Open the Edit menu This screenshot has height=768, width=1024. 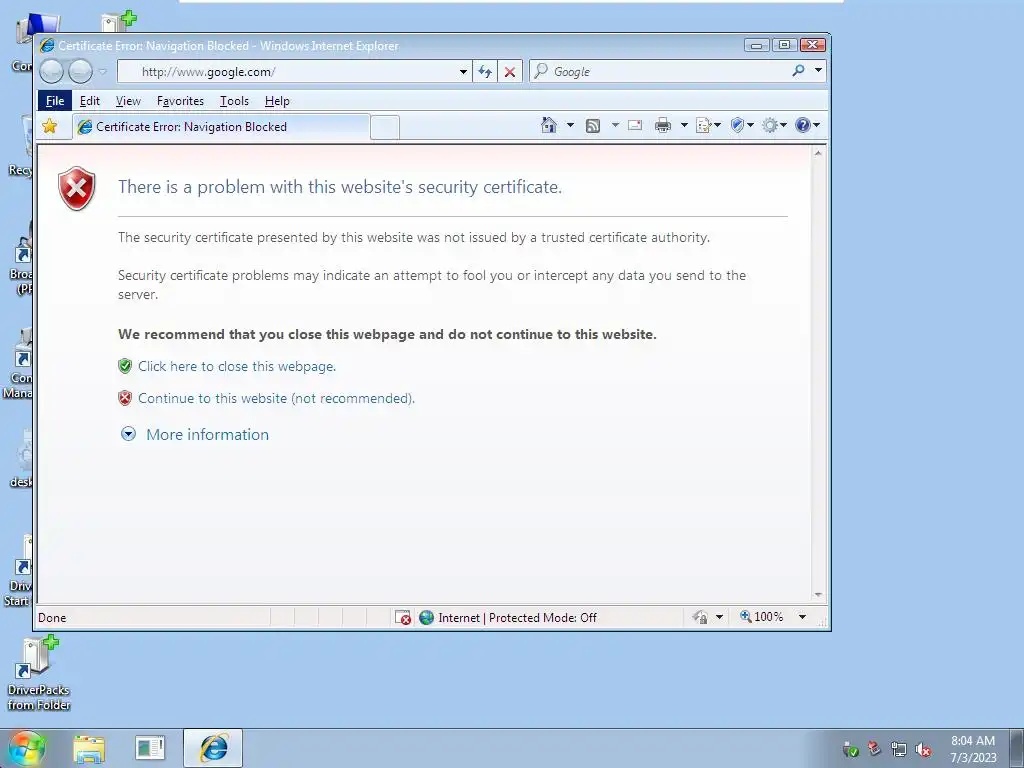[x=89, y=101]
